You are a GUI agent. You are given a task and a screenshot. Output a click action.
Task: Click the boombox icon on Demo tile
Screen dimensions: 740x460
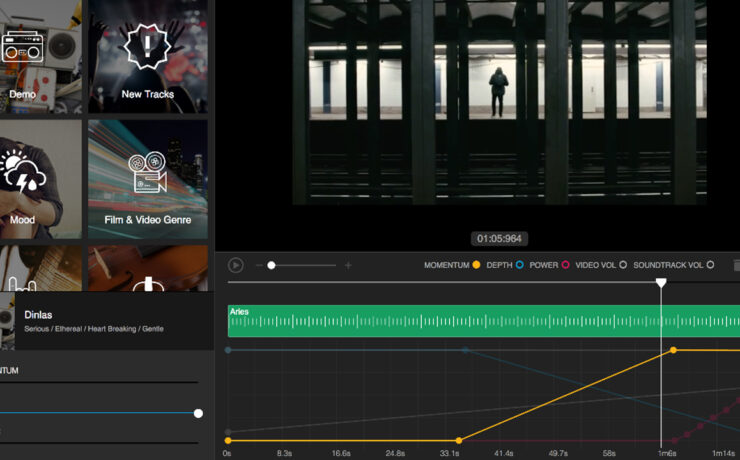(x=23, y=47)
